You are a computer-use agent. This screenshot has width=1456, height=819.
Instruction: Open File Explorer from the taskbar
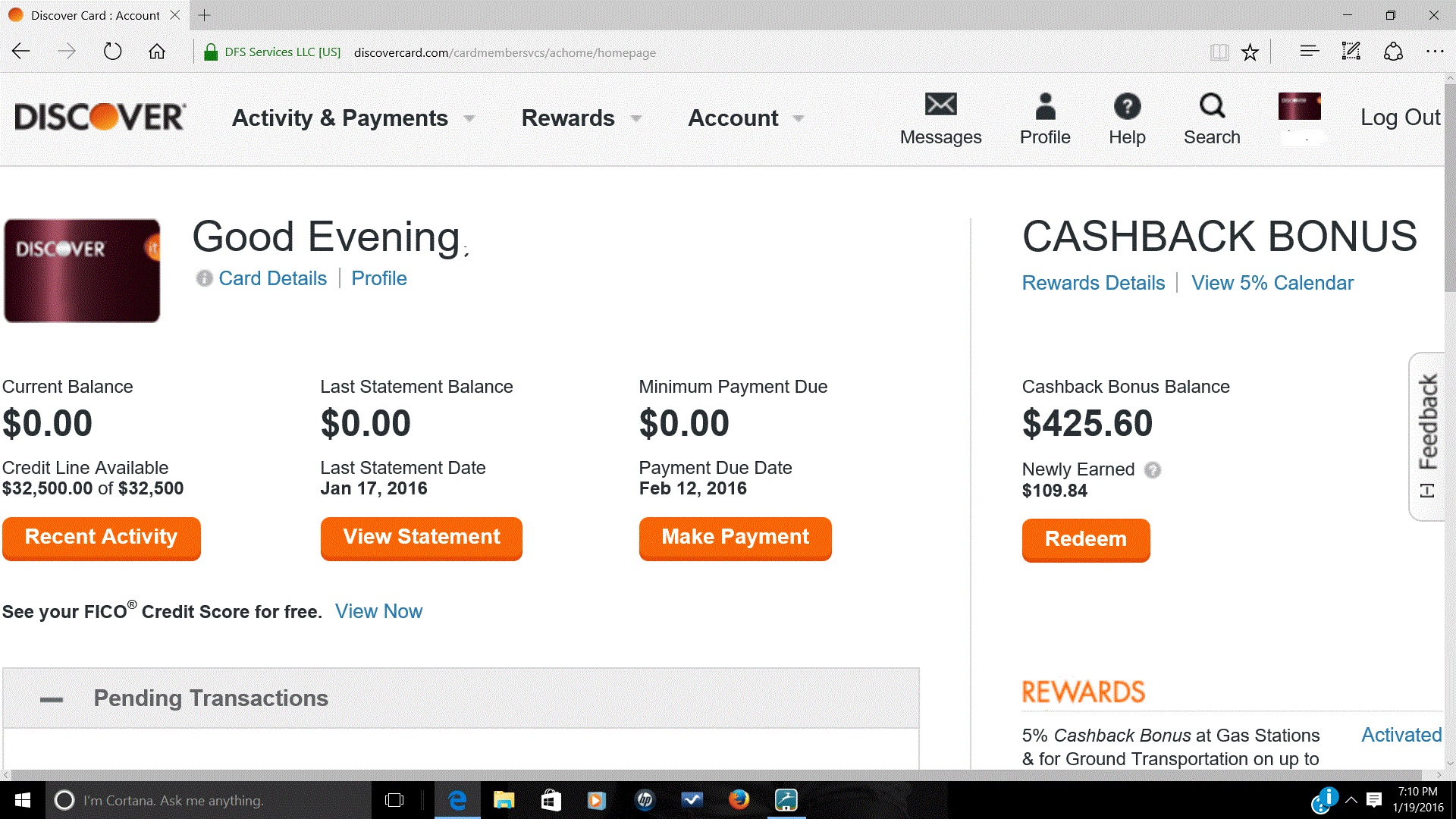[504, 800]
